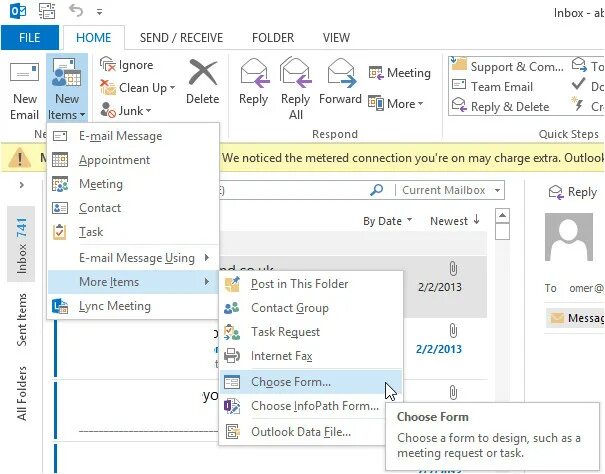
Task: Open the More respond options dropdown
Action: click(396, 103)
